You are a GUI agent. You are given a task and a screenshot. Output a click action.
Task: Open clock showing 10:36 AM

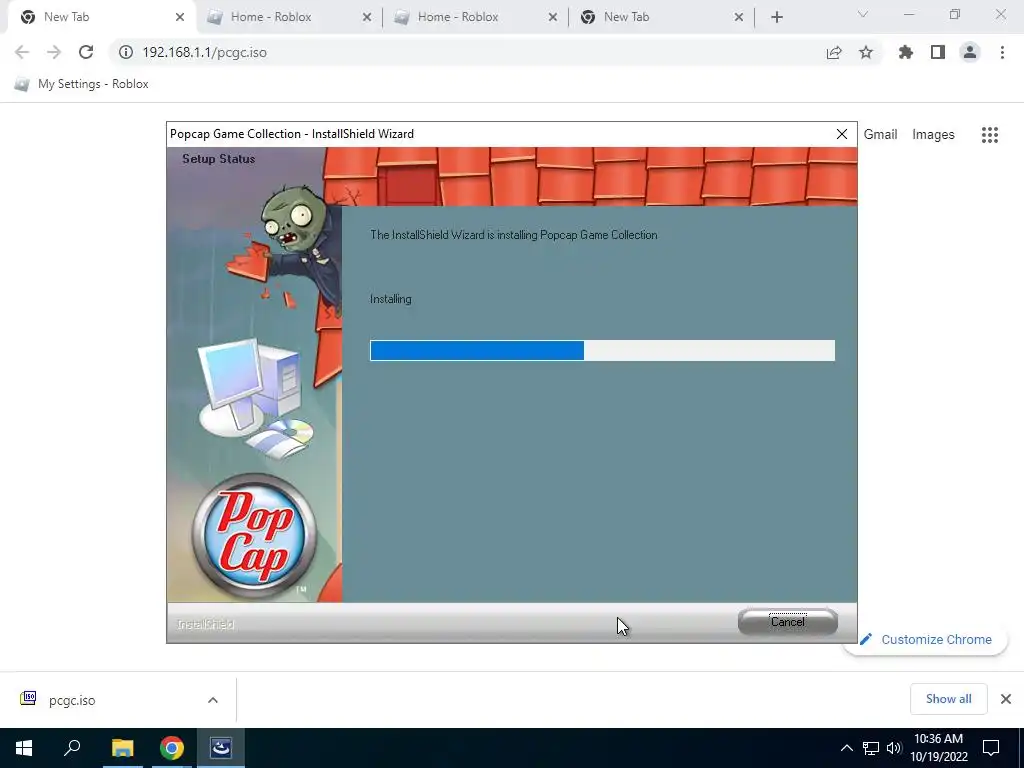click(x=938, y=748)
